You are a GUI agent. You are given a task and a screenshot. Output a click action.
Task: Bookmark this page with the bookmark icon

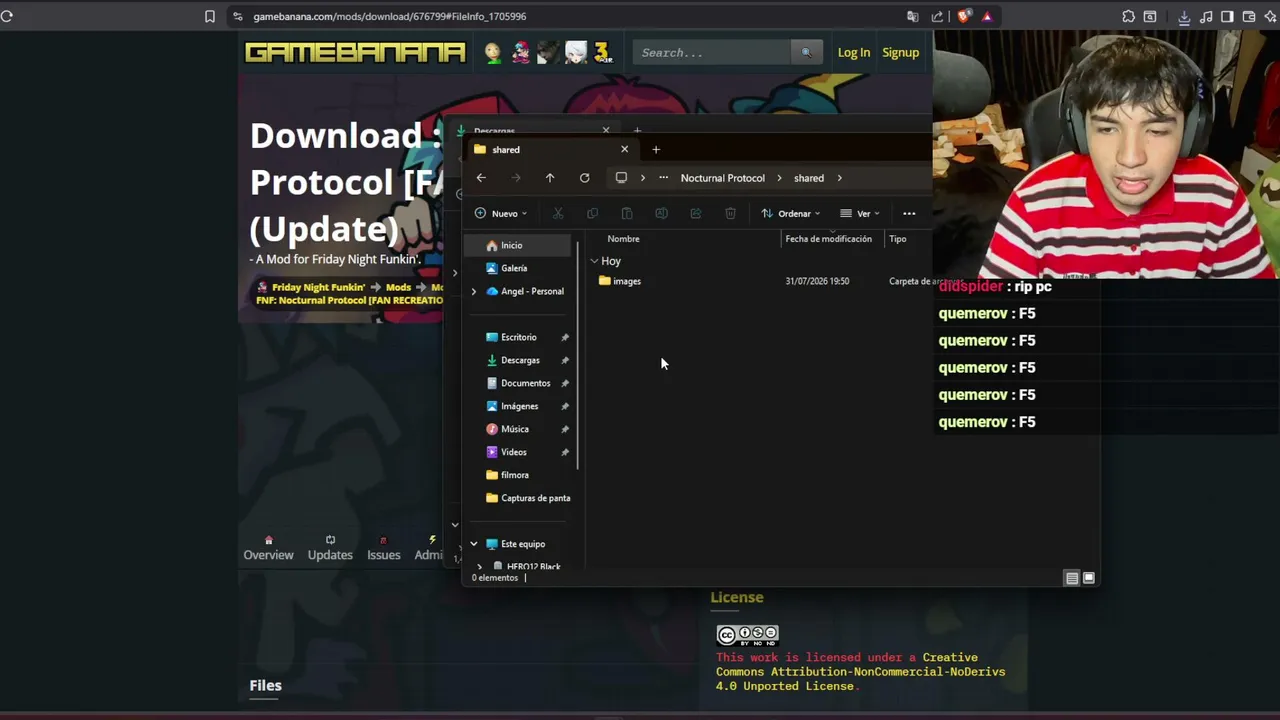point(210,16)
